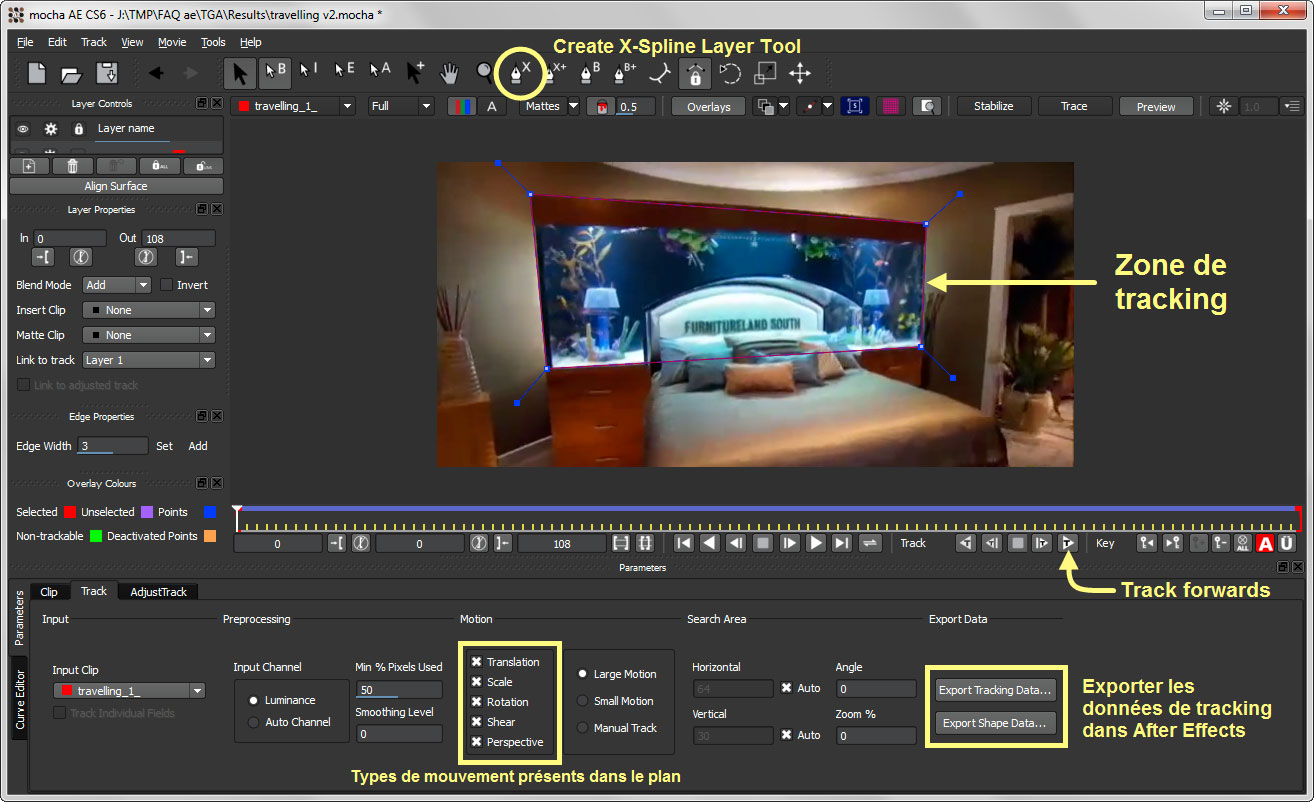1314x802 pixels.
Task: Toggle the pink grid overlay icon
Action: (x=892, y=106)
